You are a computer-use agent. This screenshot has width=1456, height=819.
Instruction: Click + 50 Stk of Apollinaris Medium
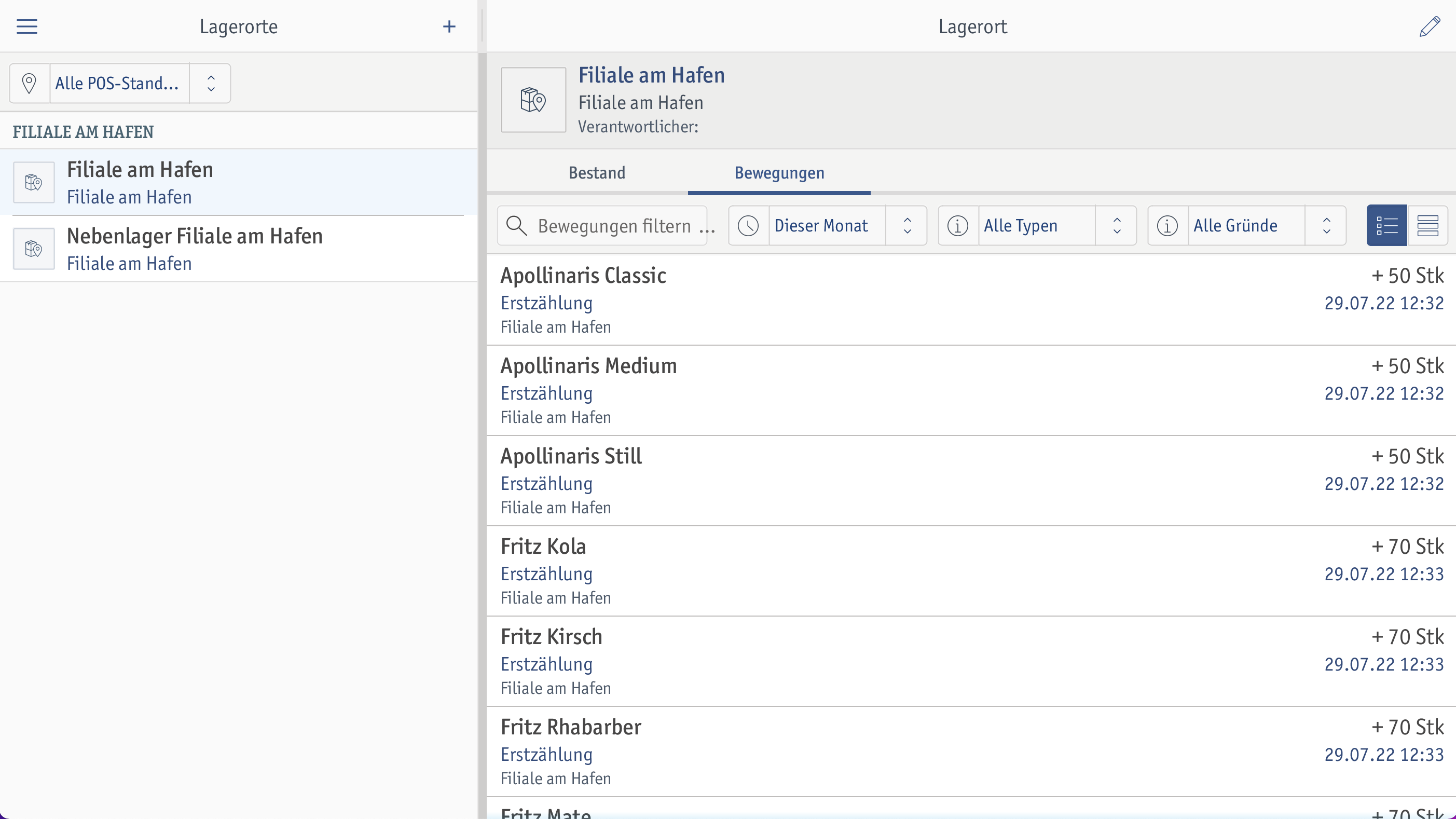pyautogui.click(x=1407, y=366)
